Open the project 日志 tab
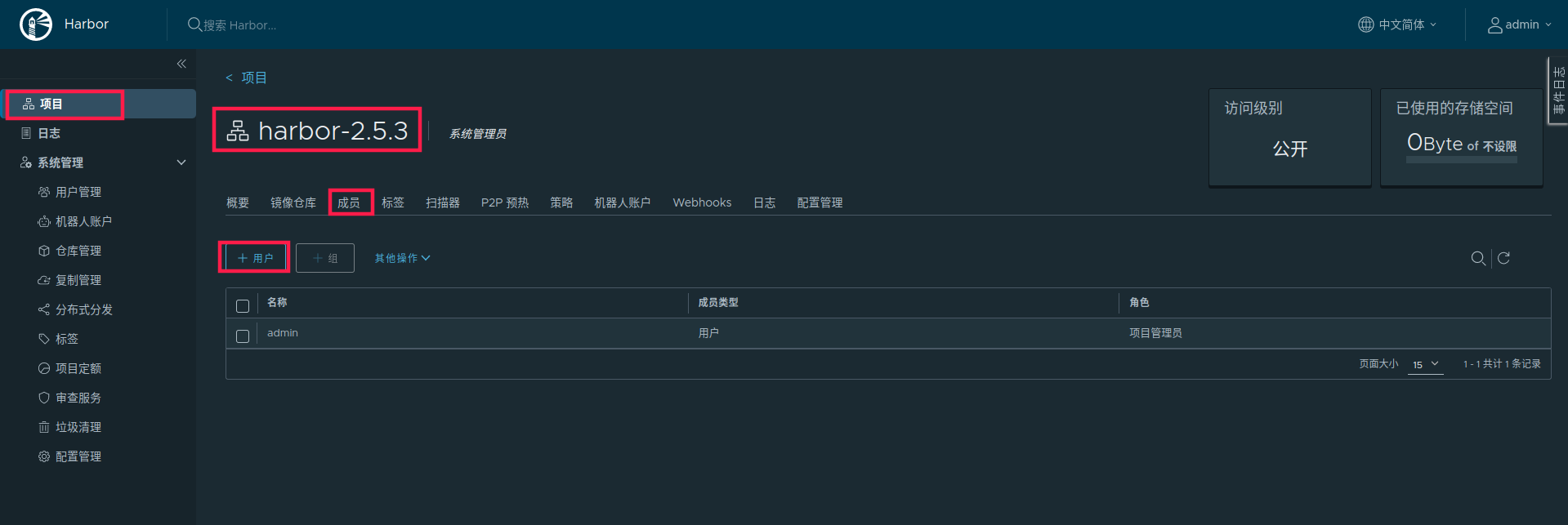 pos(765,202)
